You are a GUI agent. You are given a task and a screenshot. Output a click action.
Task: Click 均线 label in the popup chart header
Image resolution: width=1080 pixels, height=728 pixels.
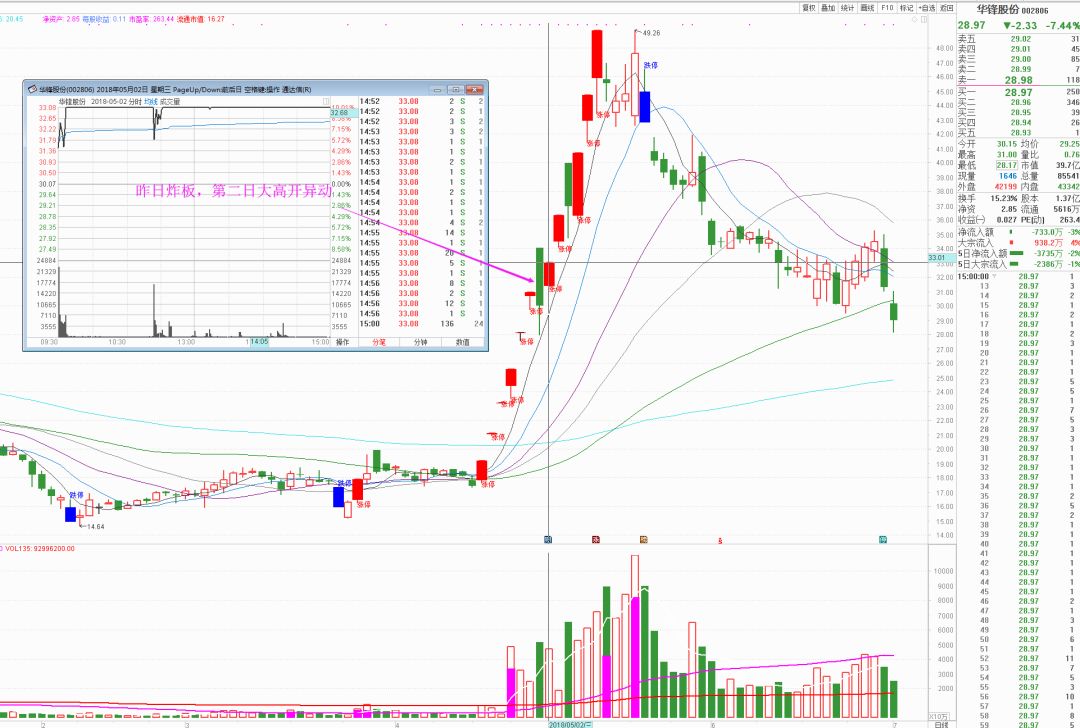(x=150, y=101)
